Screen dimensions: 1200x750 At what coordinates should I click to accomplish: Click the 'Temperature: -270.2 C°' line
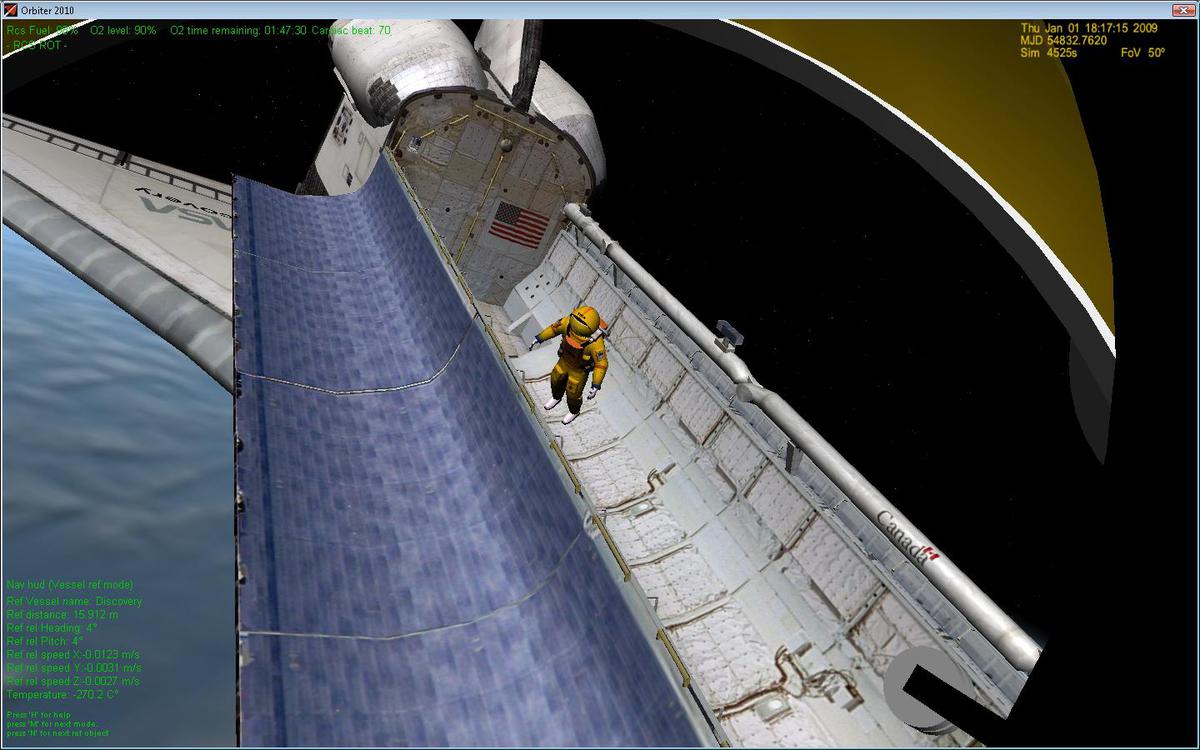(x=62, y=694)
